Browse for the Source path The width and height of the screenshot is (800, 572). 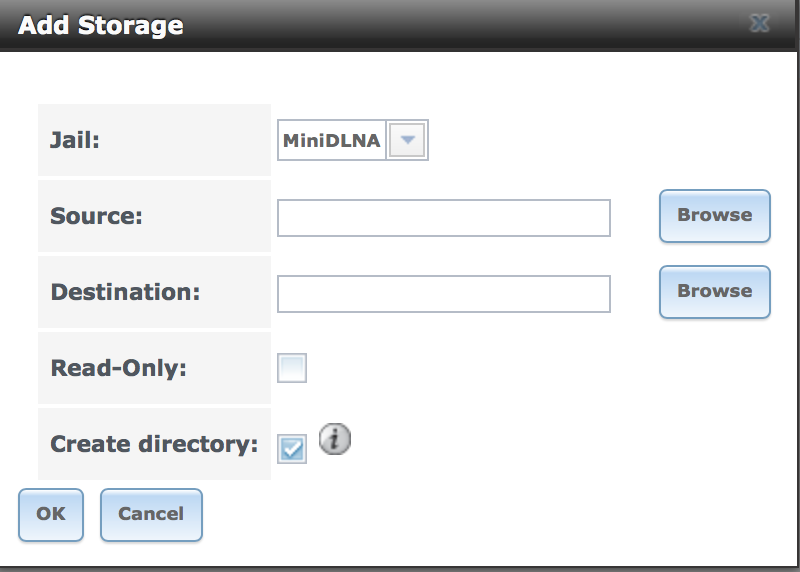714,216
